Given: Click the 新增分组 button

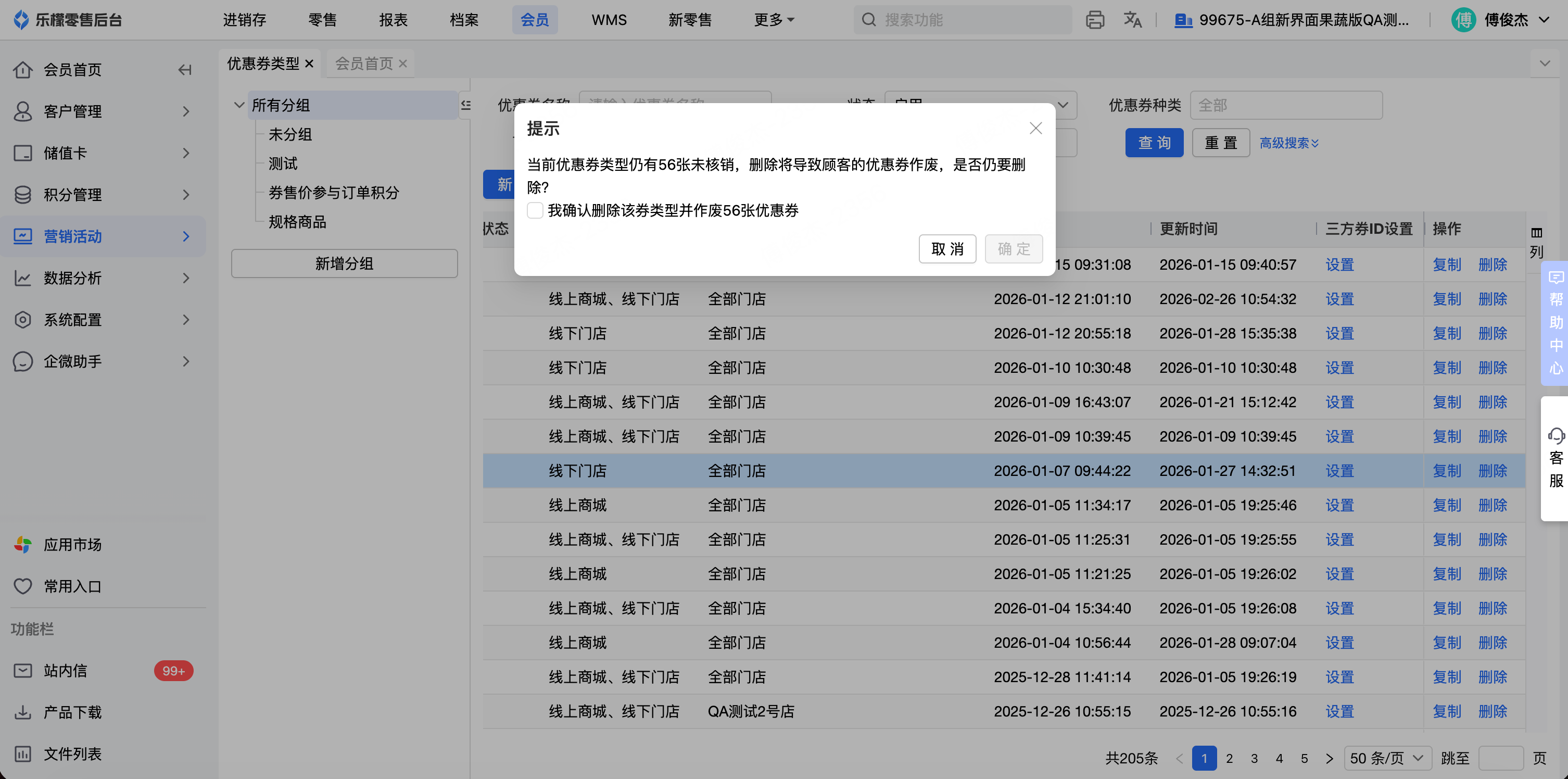Looking at the screenshot, I should coord(344,263).
